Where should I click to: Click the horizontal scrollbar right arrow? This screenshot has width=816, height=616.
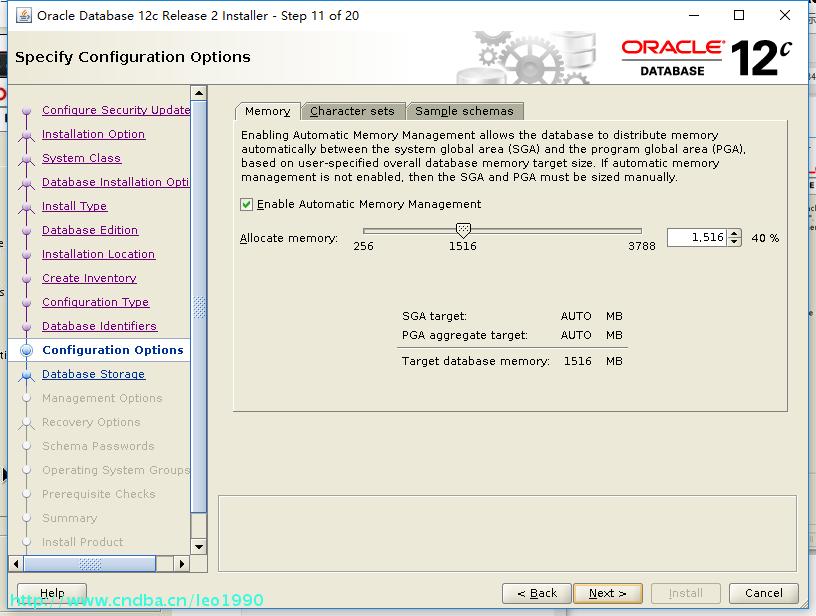[x=181, y=564]
